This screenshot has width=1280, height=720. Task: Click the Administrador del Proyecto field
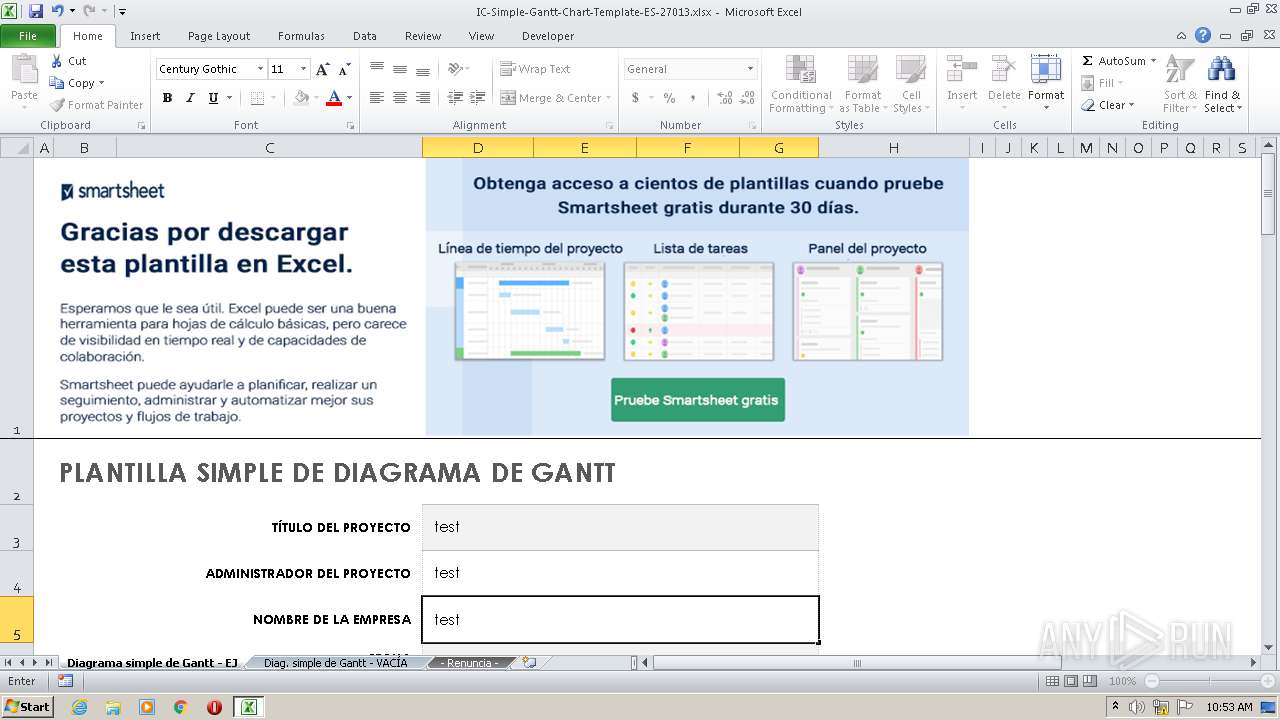(620, 573)
